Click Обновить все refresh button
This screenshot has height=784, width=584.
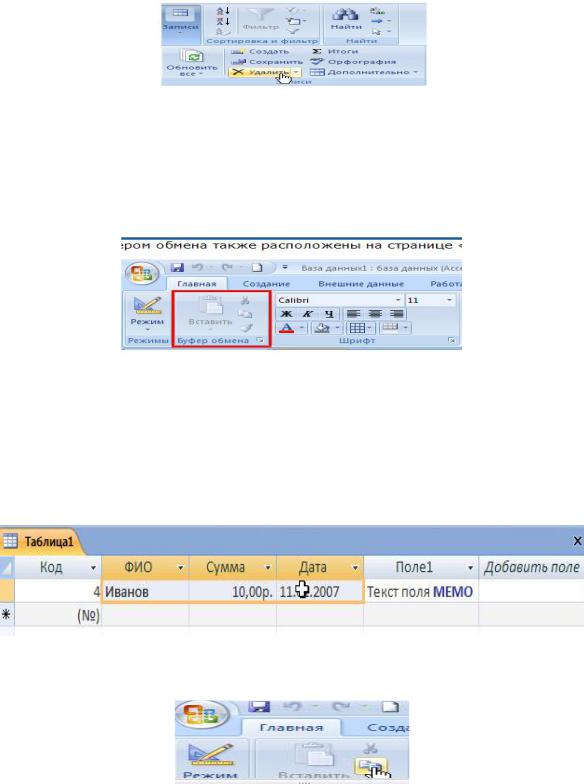(192, 64)
